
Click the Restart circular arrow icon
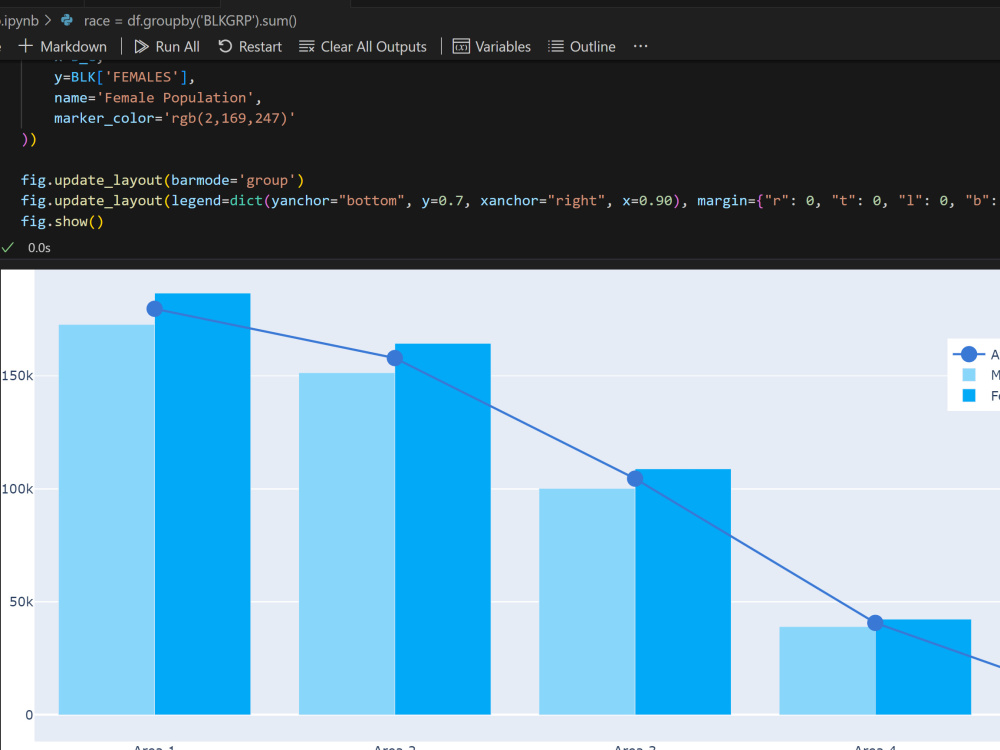[x=225, y=46]
